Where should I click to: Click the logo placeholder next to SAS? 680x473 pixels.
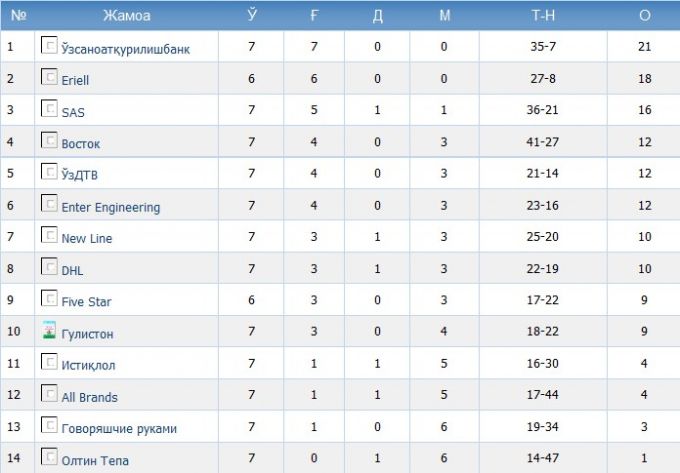[x=49, y=108]
